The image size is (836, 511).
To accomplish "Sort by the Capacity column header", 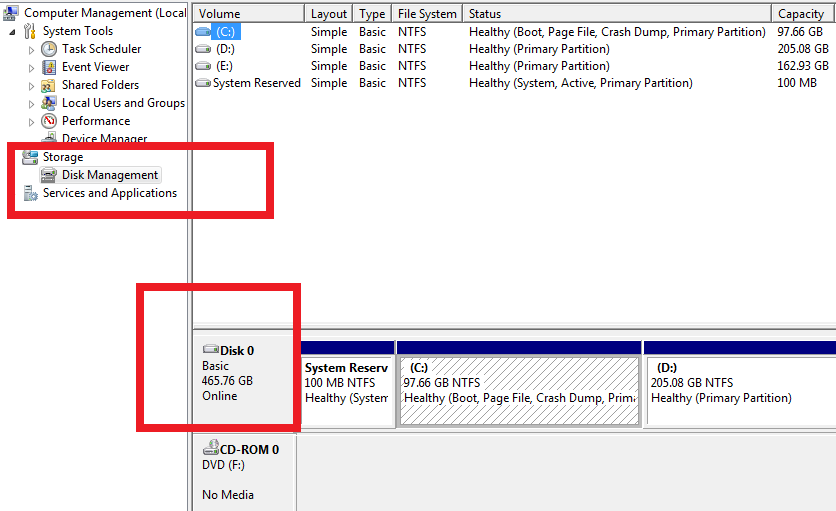I will point(803,14).
